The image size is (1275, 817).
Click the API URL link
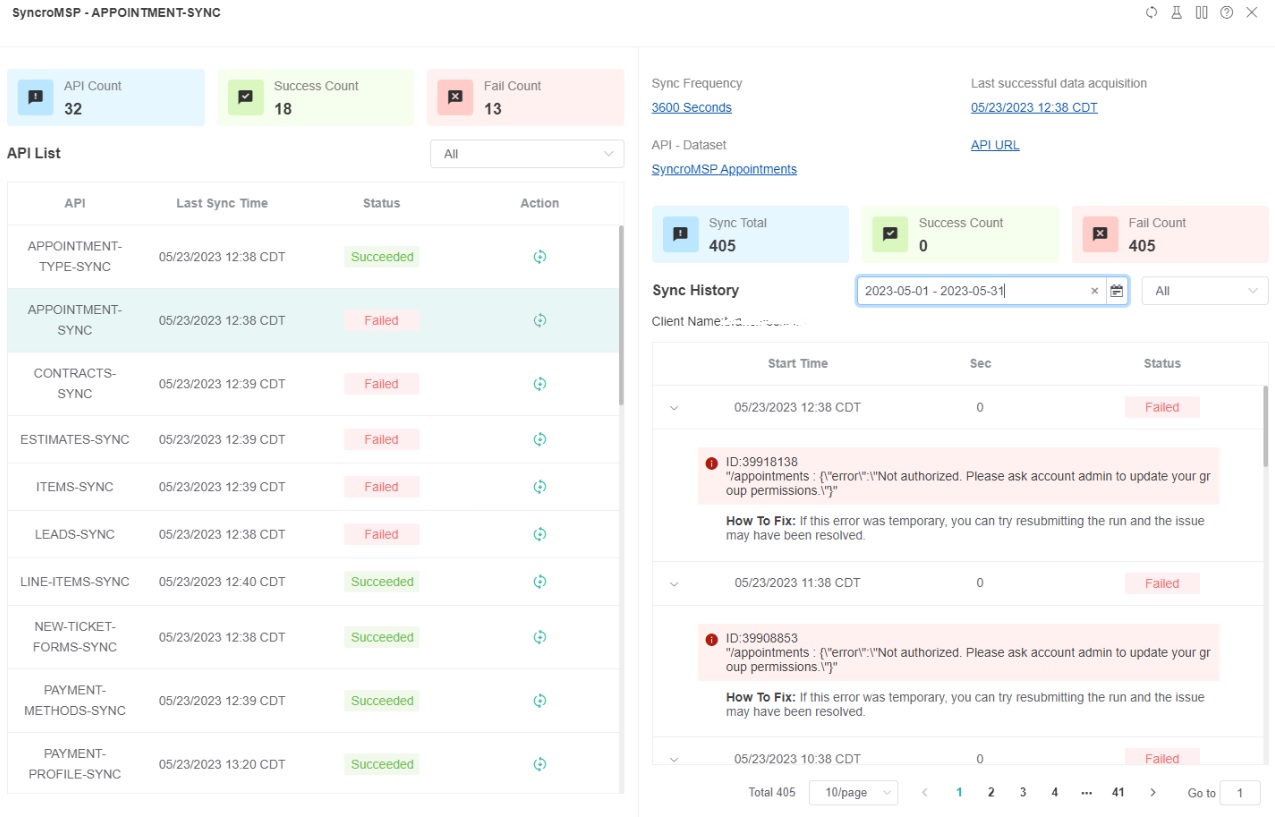tap(995, 145)
